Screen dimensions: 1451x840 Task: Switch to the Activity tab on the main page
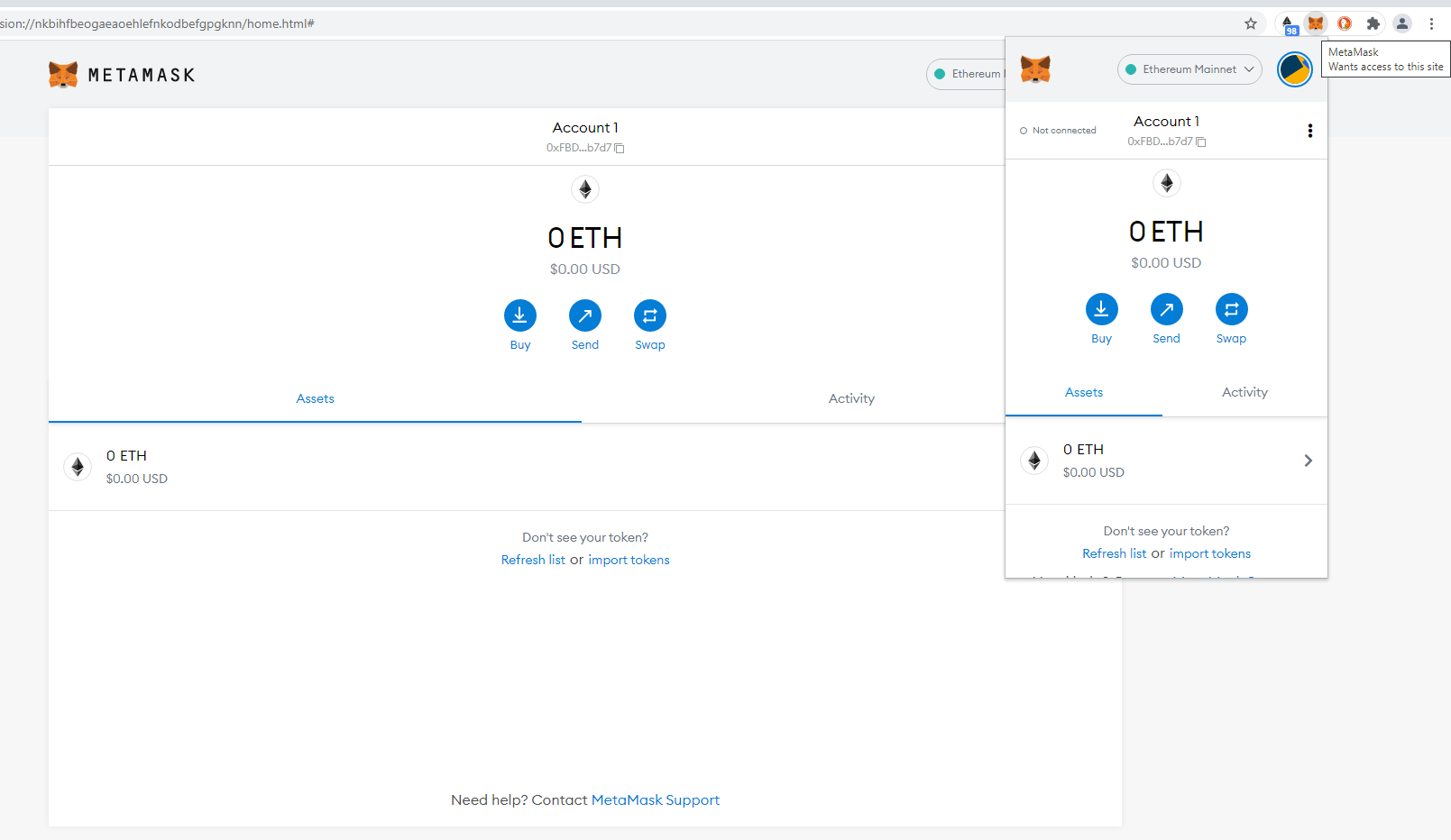[x=851, y=399]
